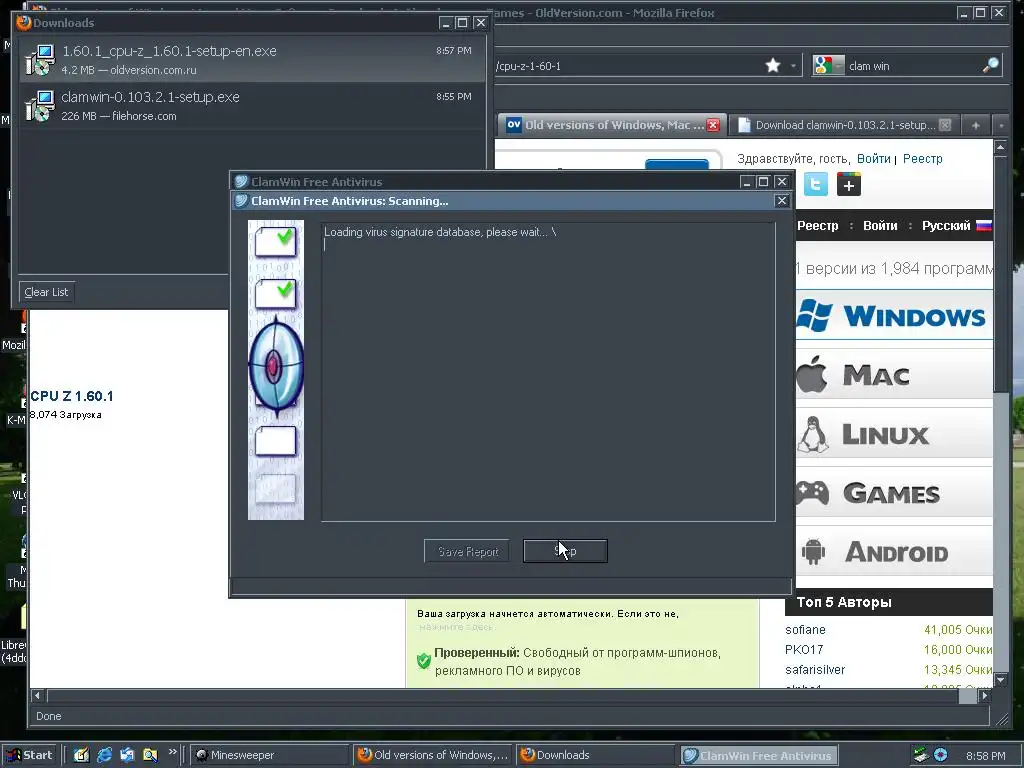
Task: Open the WINDOWS software category
Action: (x=894, y=316)
